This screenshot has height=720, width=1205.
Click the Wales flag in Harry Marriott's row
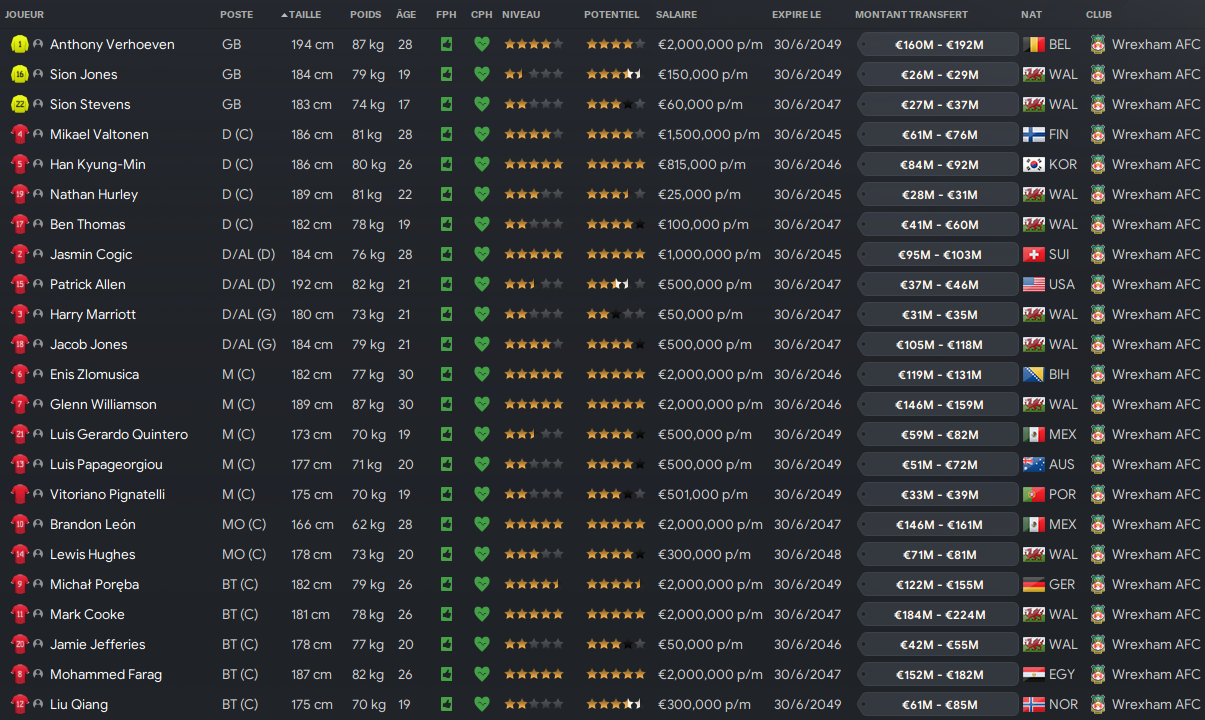(x=1034, y=314)
